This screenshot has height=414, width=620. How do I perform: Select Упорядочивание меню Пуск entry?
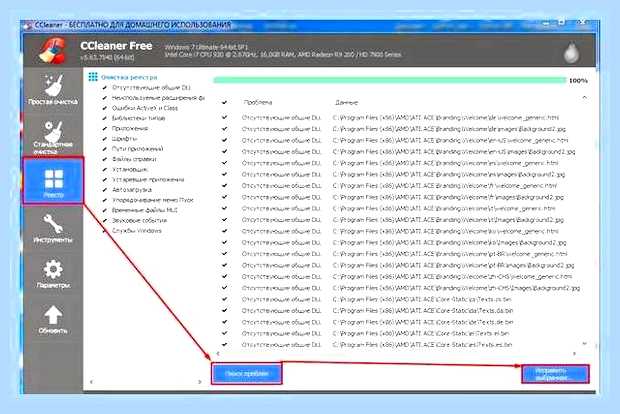[153, 200]
